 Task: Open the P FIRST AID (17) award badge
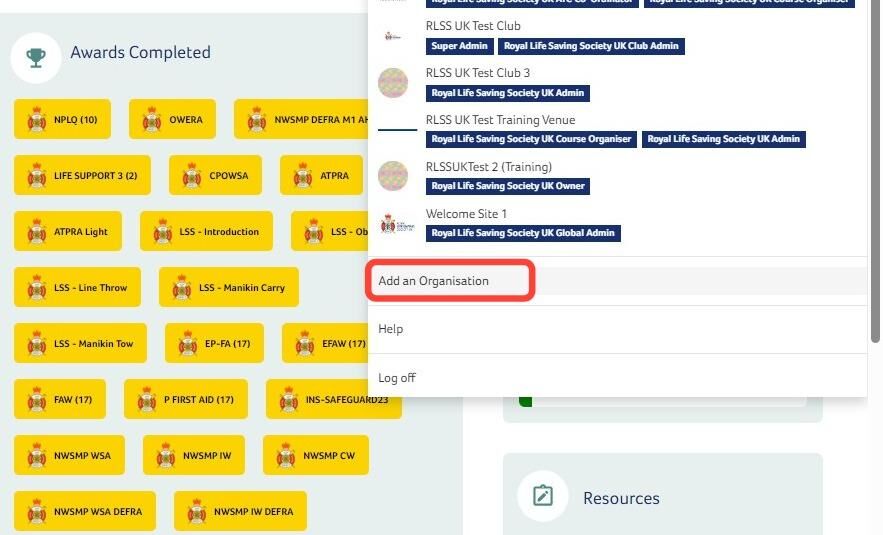tap(186, 399)
